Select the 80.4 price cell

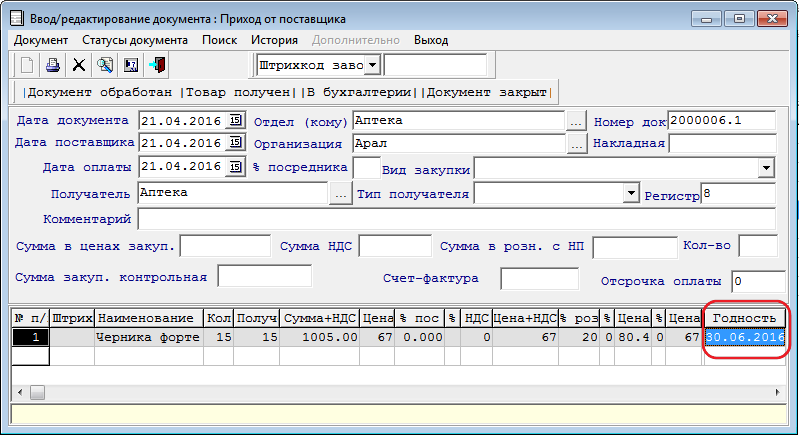point(633,337)
